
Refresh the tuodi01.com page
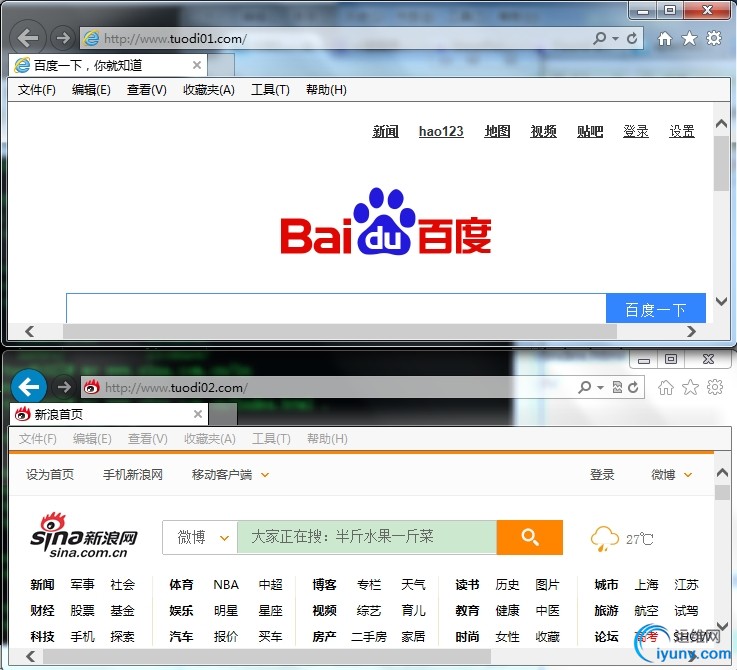[x=632, y=38]
